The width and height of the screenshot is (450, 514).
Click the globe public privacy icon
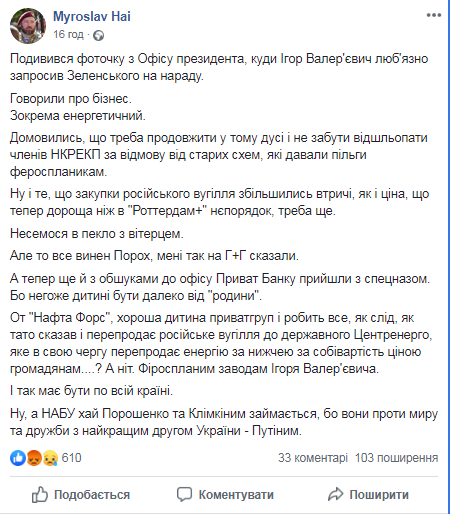[x=98, y=35]
